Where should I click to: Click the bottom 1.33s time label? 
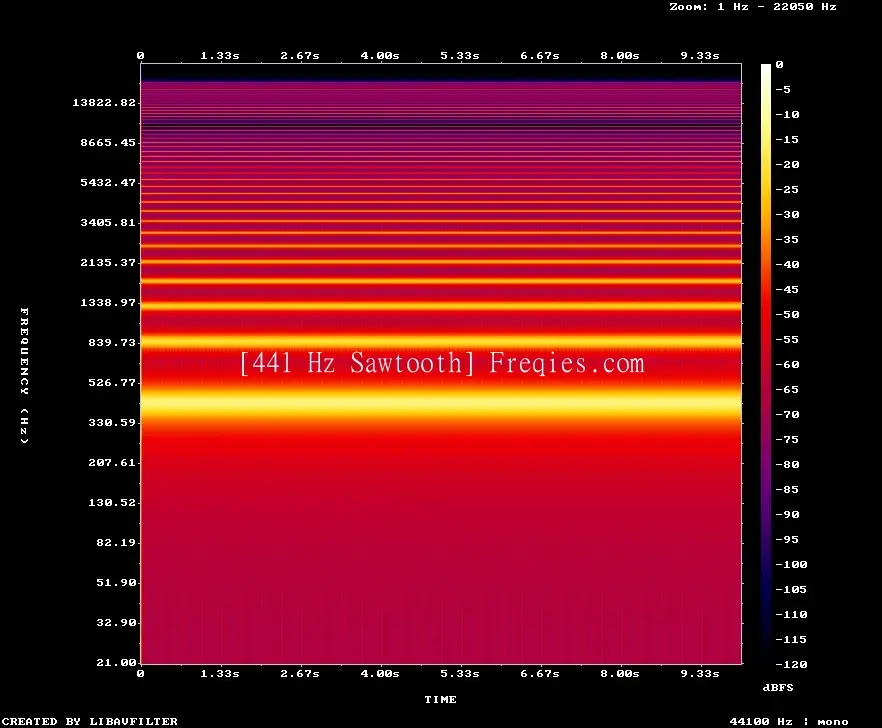point(220,673)
